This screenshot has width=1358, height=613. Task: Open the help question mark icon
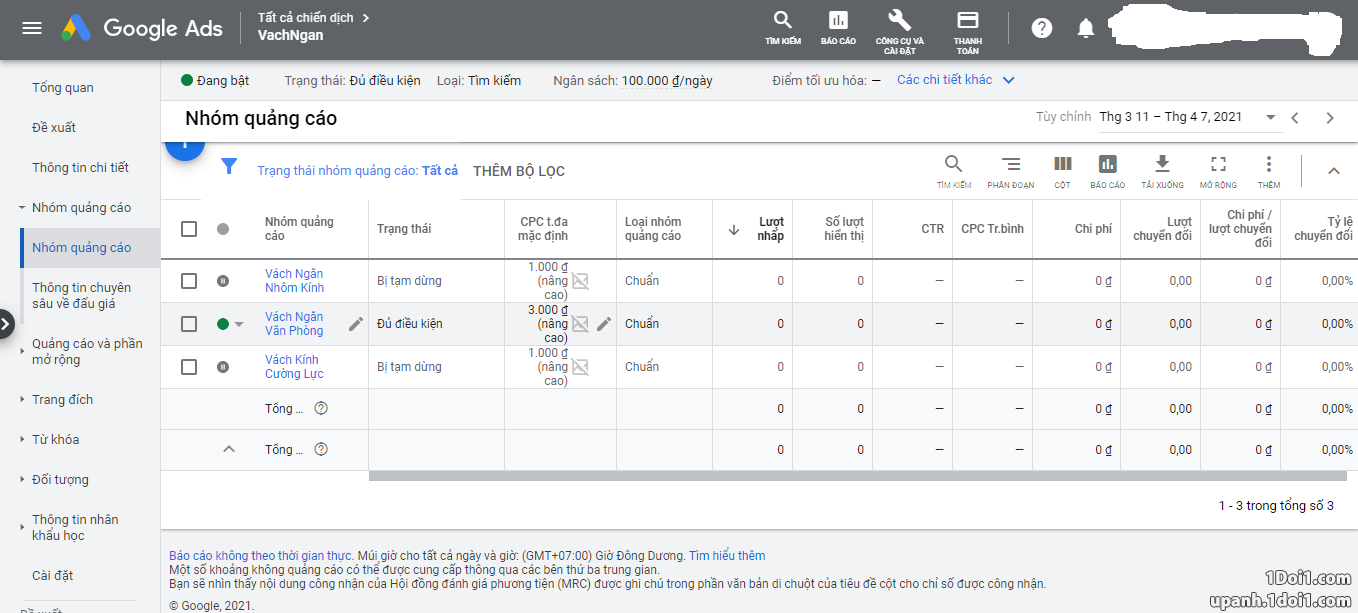coord(1042,28)
